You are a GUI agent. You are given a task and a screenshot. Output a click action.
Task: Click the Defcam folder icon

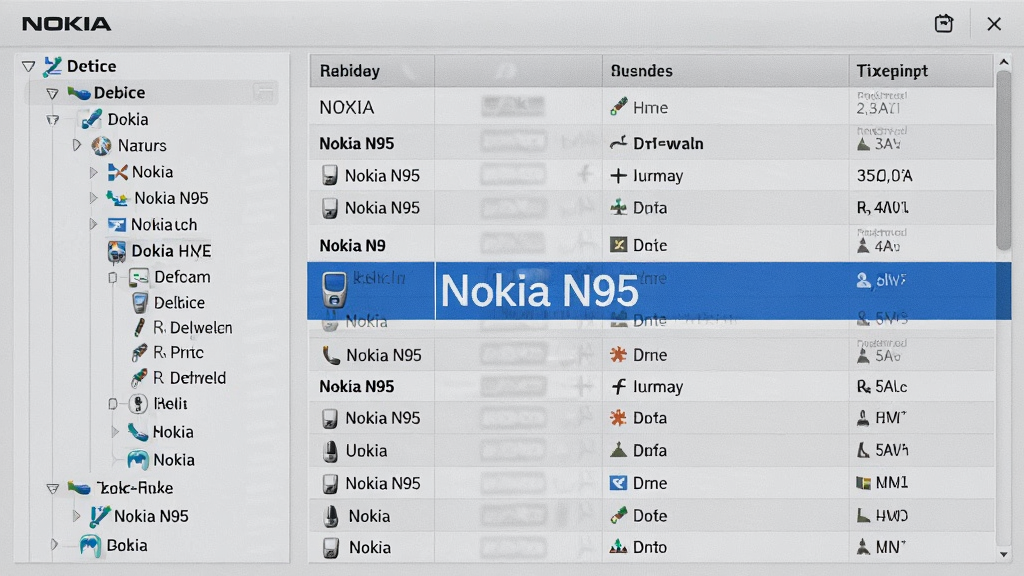[138, 277]
